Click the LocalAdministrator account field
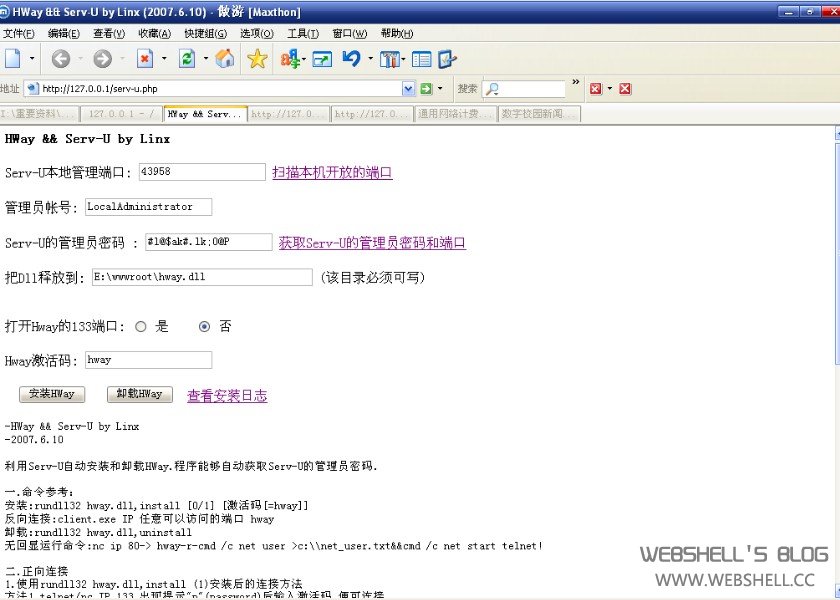The width and height of the screenshot is (840, 600). (148, 207)
